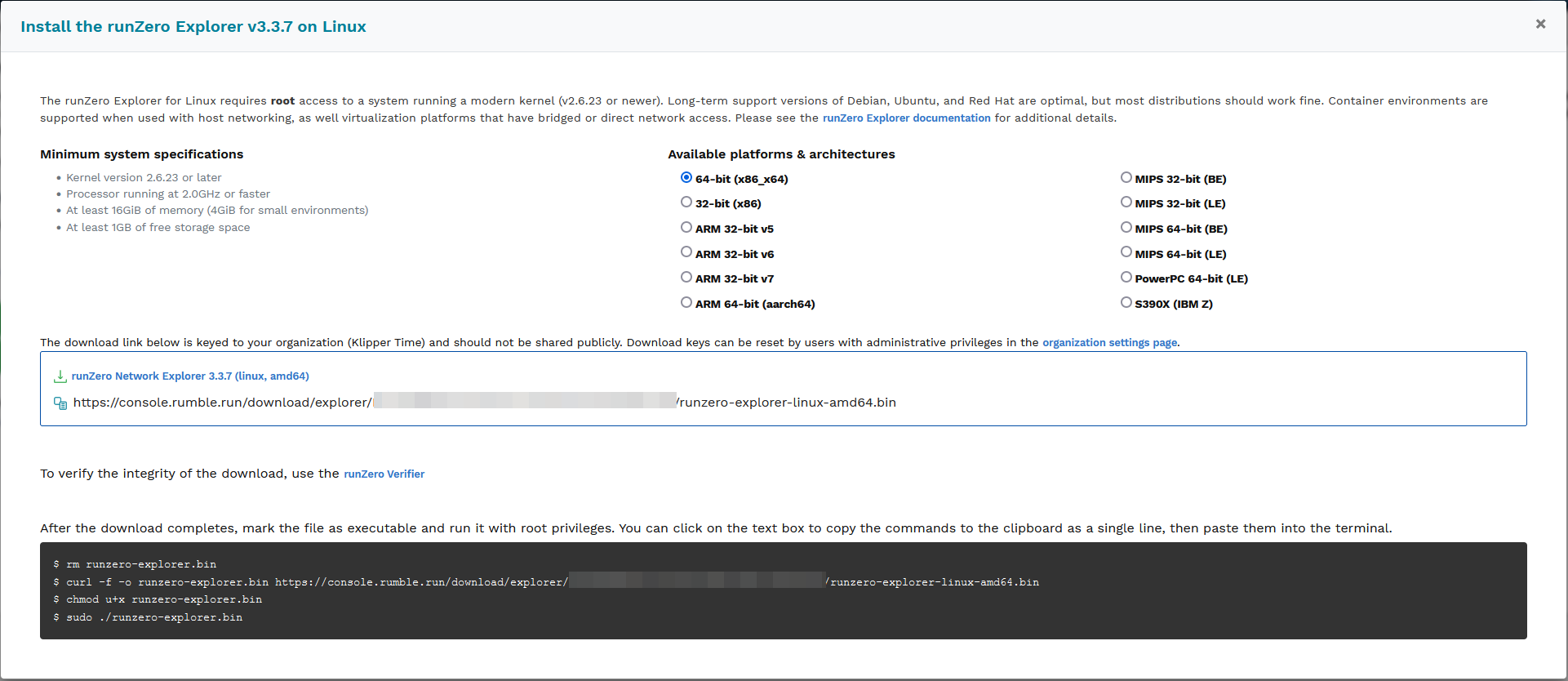Click 'At least 16GiB of memory' requirement
Image resolution: width=1568 pixels, height=681 pixels.
(x=217, y=211)
